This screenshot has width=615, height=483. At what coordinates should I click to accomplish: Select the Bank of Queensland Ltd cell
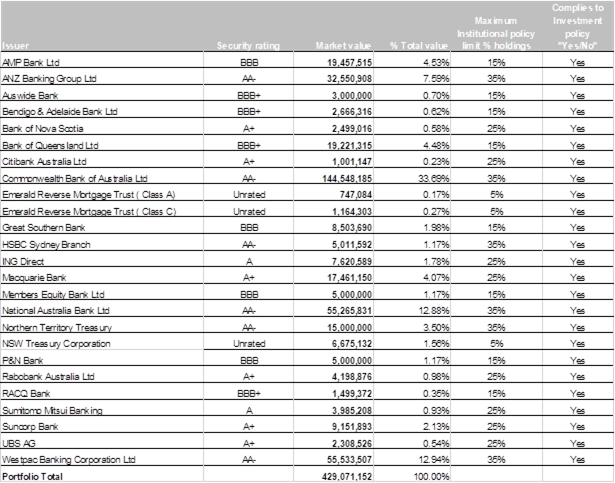pos(50,146)
